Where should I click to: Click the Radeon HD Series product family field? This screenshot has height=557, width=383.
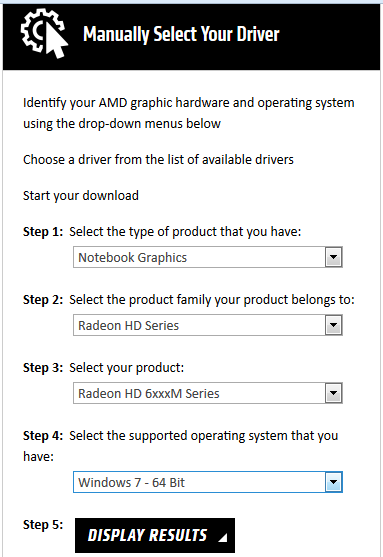208,325
